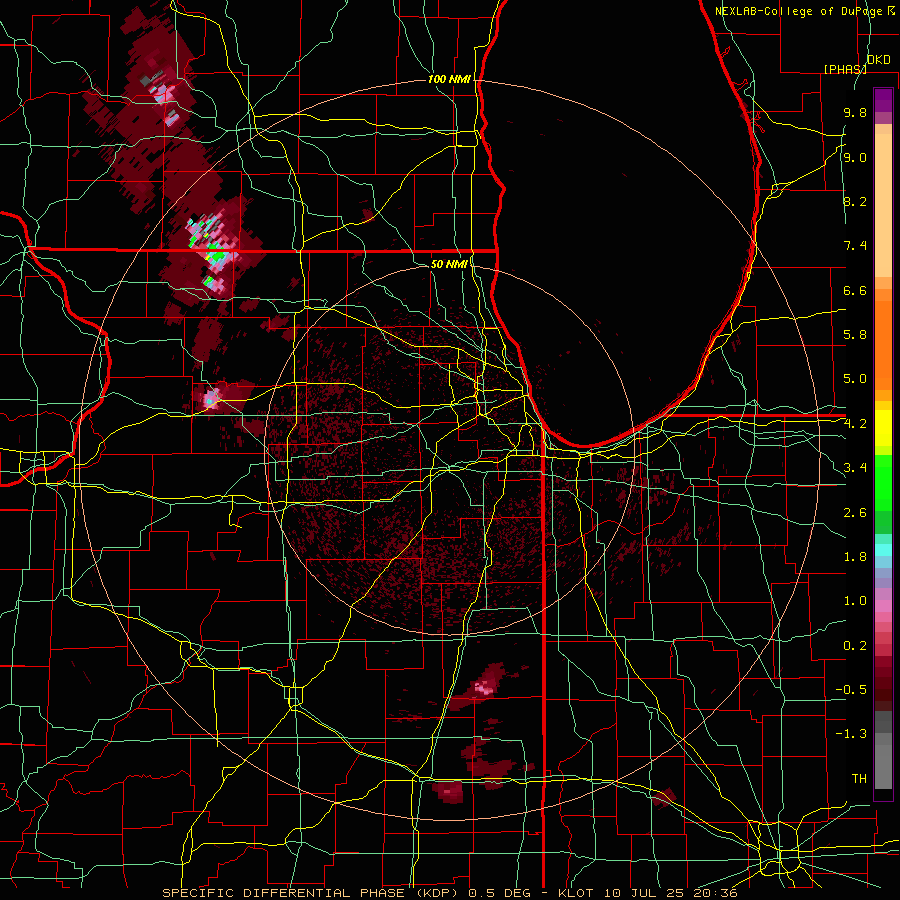Click the 50 NMI range ring label

point(449,264)
